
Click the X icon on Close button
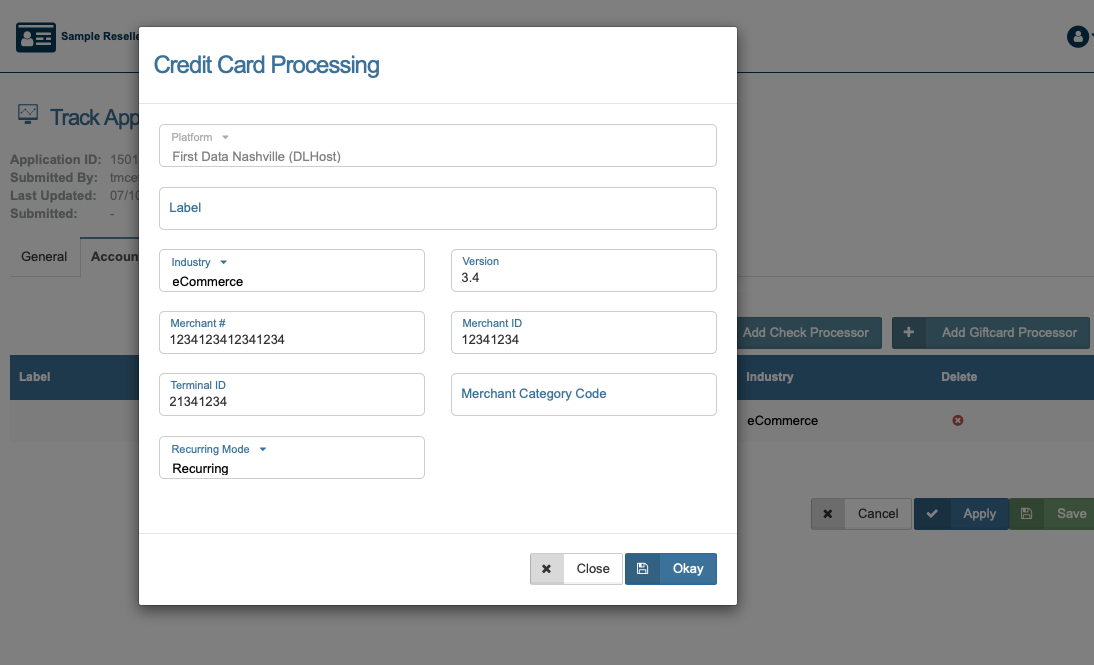pos(546,568)
